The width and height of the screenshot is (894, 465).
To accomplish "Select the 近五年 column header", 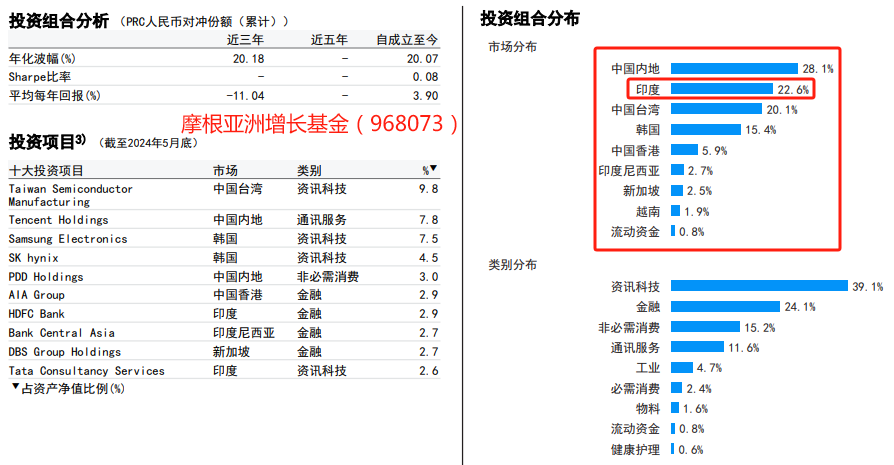I will [329, 40].
